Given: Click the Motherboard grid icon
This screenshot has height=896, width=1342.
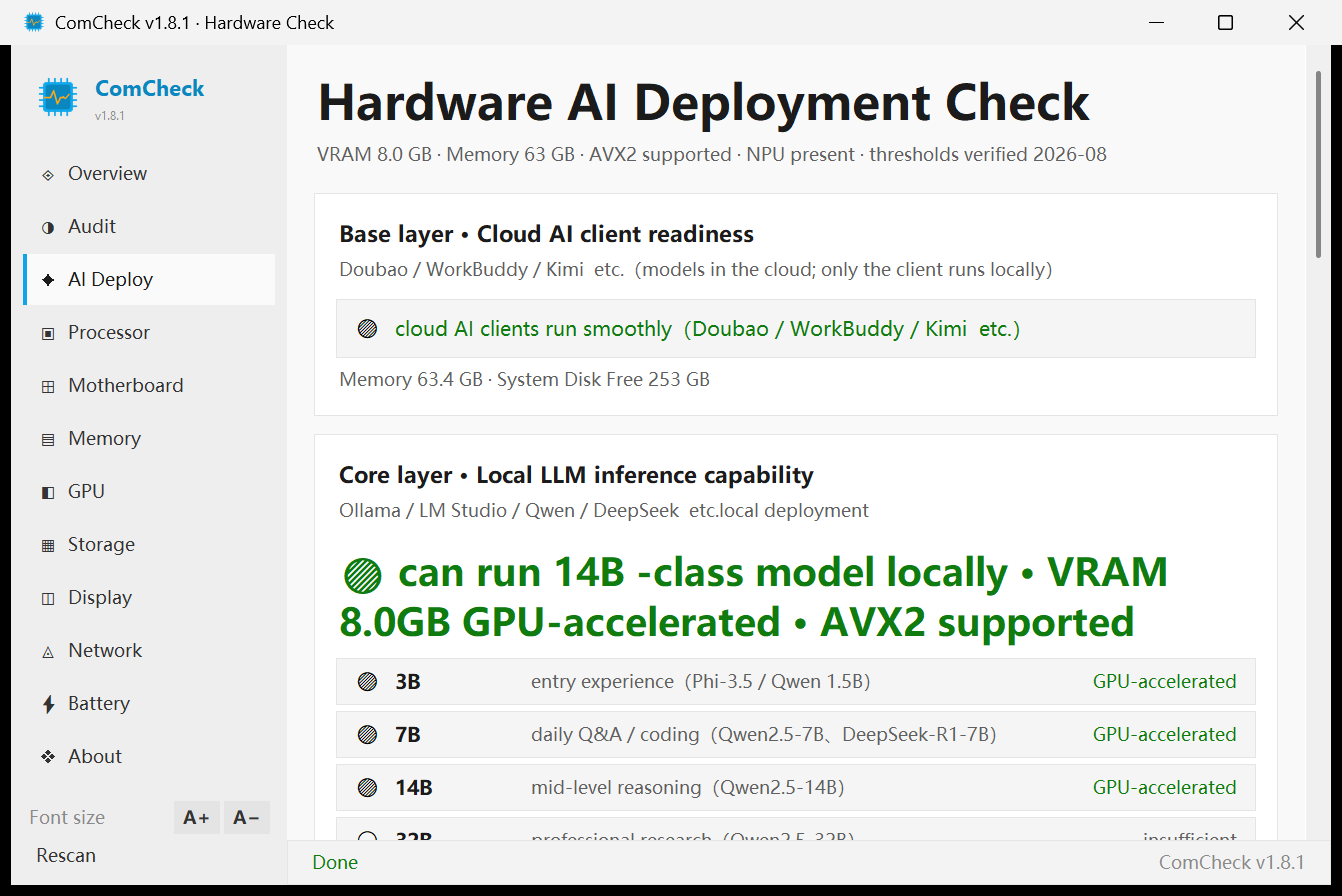Looking at the screenshot, I should 48,387.
